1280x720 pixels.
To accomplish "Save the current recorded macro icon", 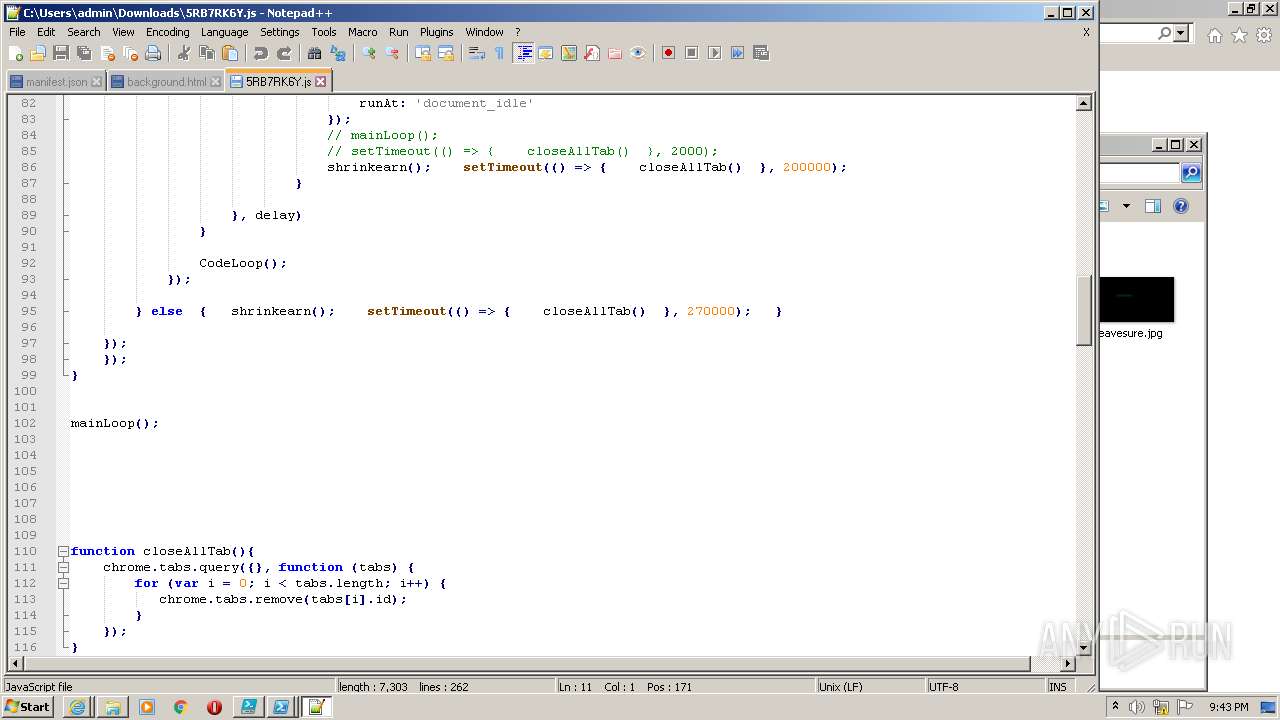I will coord(761,53).
